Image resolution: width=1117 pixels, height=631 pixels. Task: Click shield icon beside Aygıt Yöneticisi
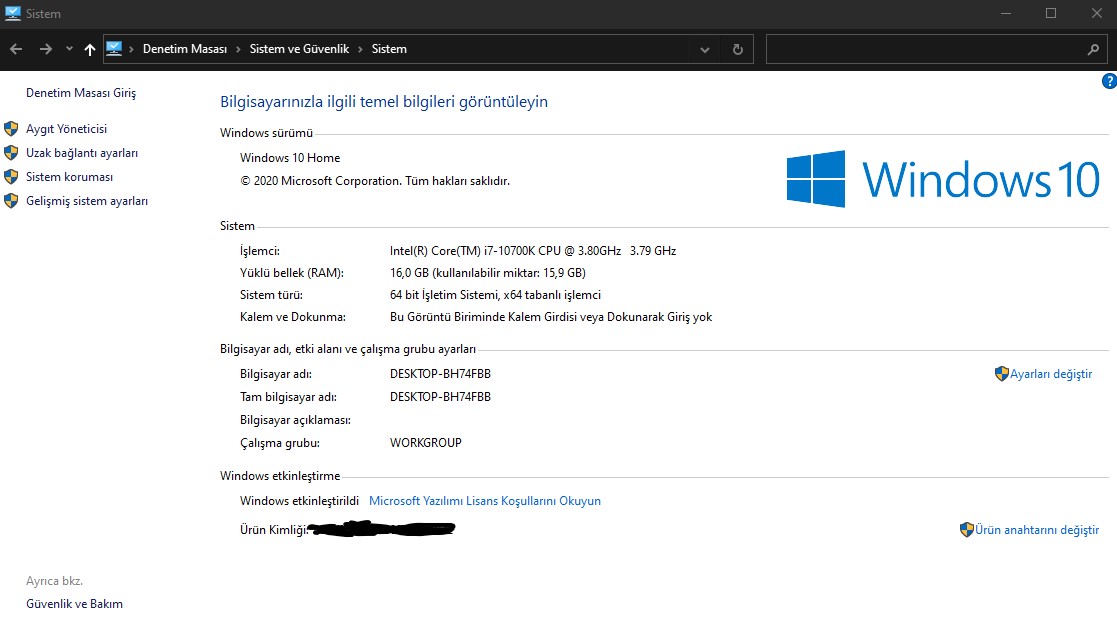(x=11, y=129)
